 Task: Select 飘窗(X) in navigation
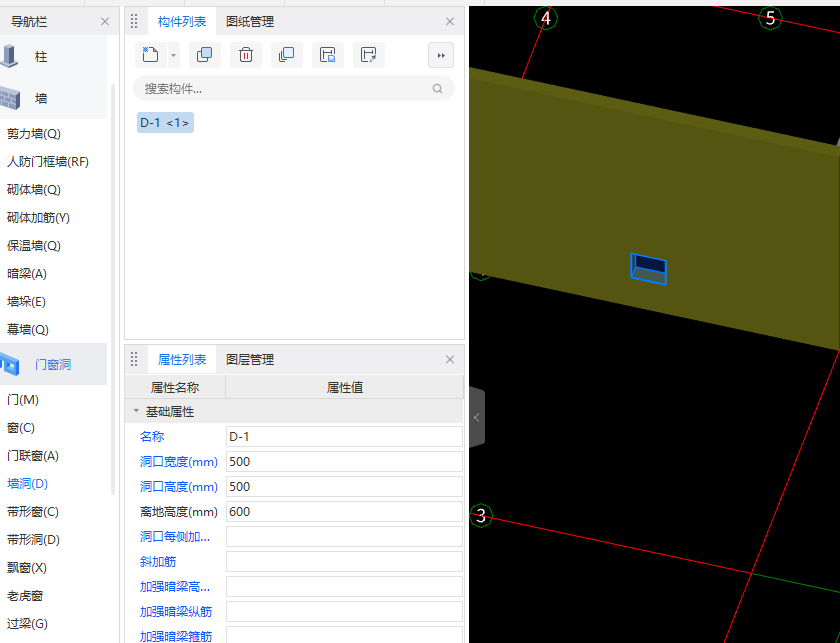coord(27,567)
